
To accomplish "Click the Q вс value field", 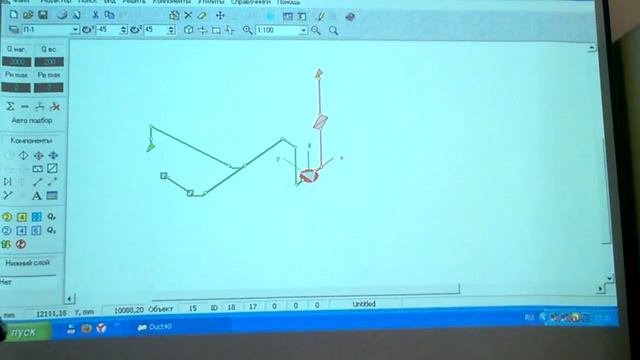I will click(49, 62).
